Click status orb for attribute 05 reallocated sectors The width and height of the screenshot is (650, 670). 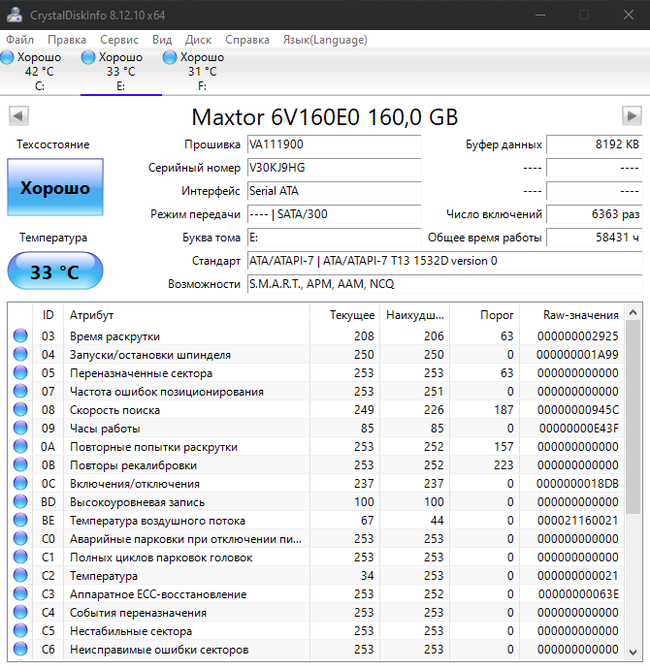pyautogui.click(x=20, y=373)
